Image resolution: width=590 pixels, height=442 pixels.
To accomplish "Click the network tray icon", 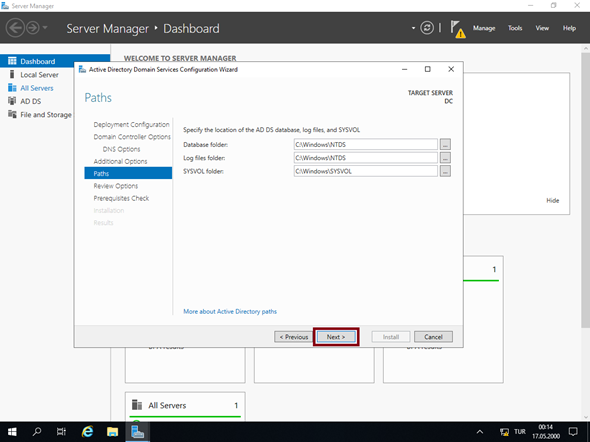I will tap(504, 432).
